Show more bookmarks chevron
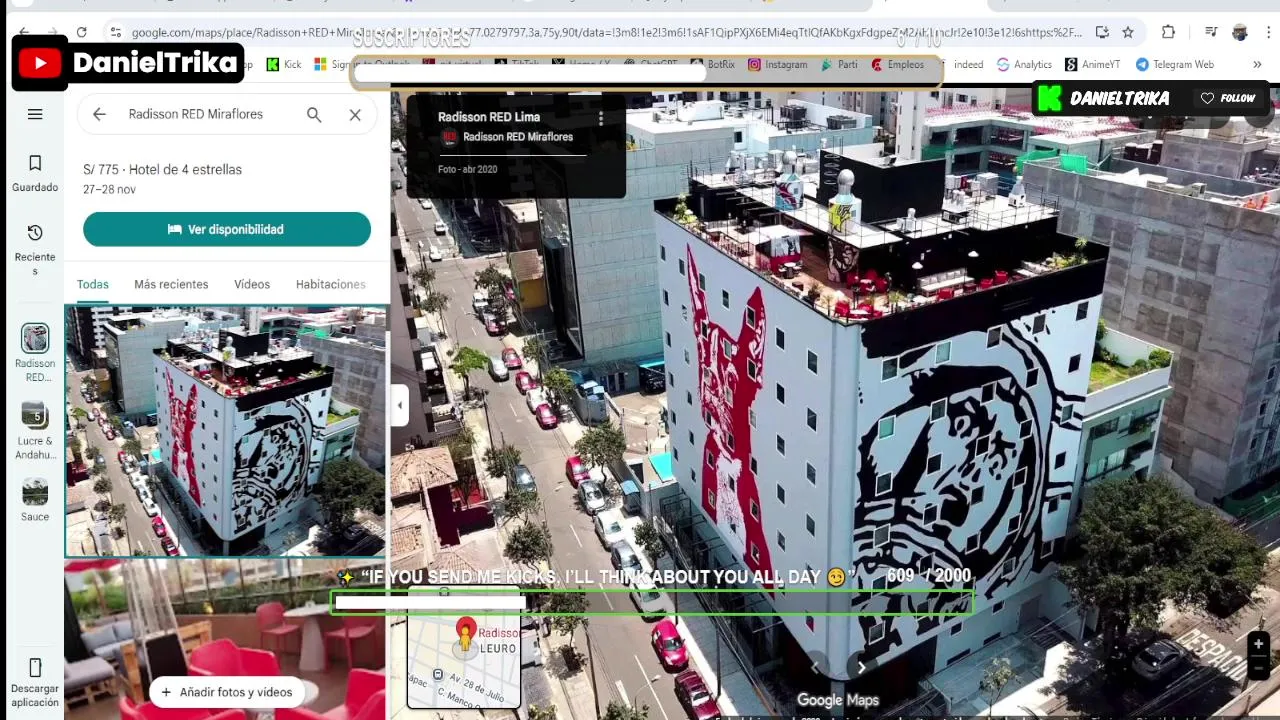1280x720 pixels. pos(1257,64)
